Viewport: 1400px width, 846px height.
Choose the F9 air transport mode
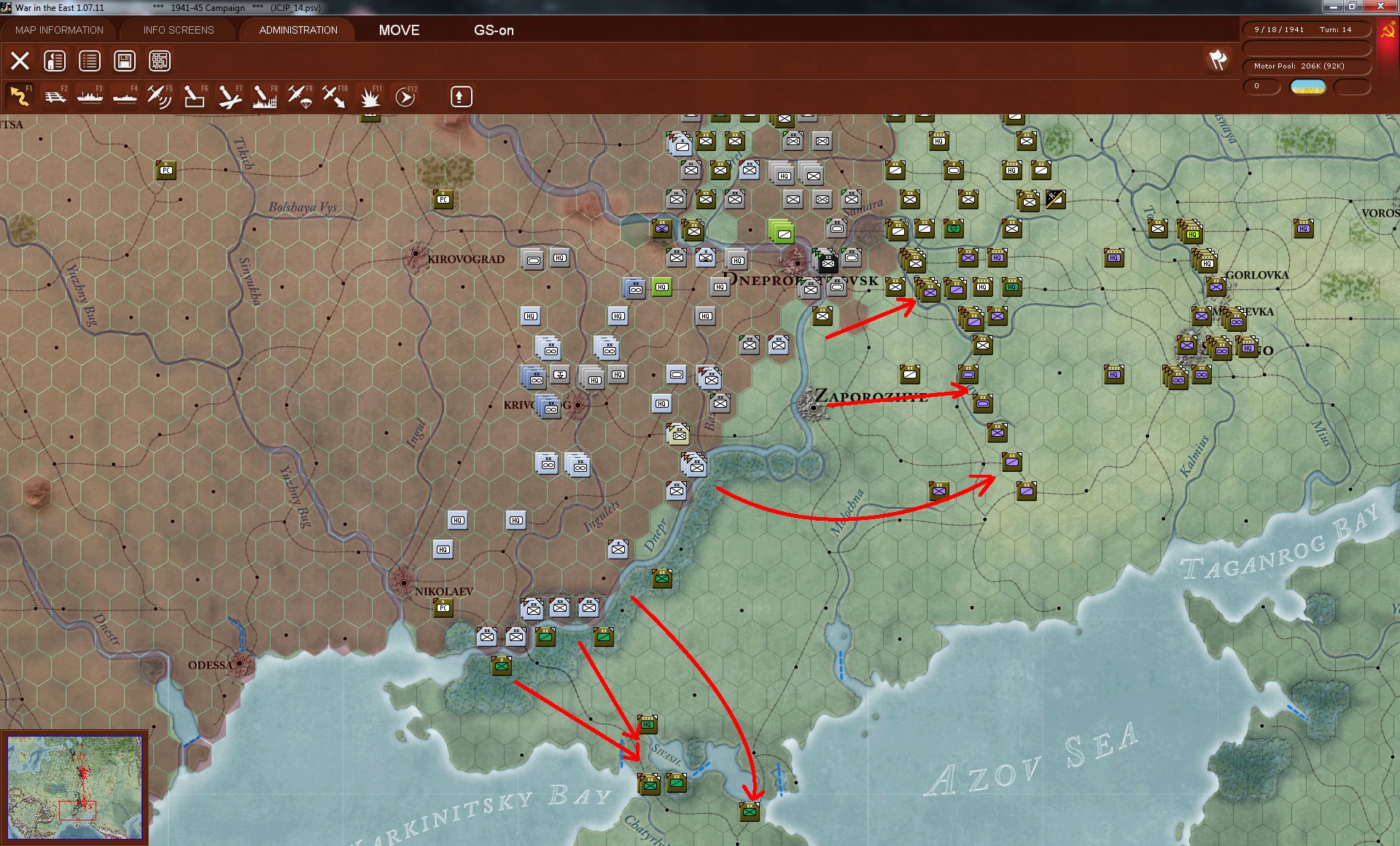pos(300,96)
